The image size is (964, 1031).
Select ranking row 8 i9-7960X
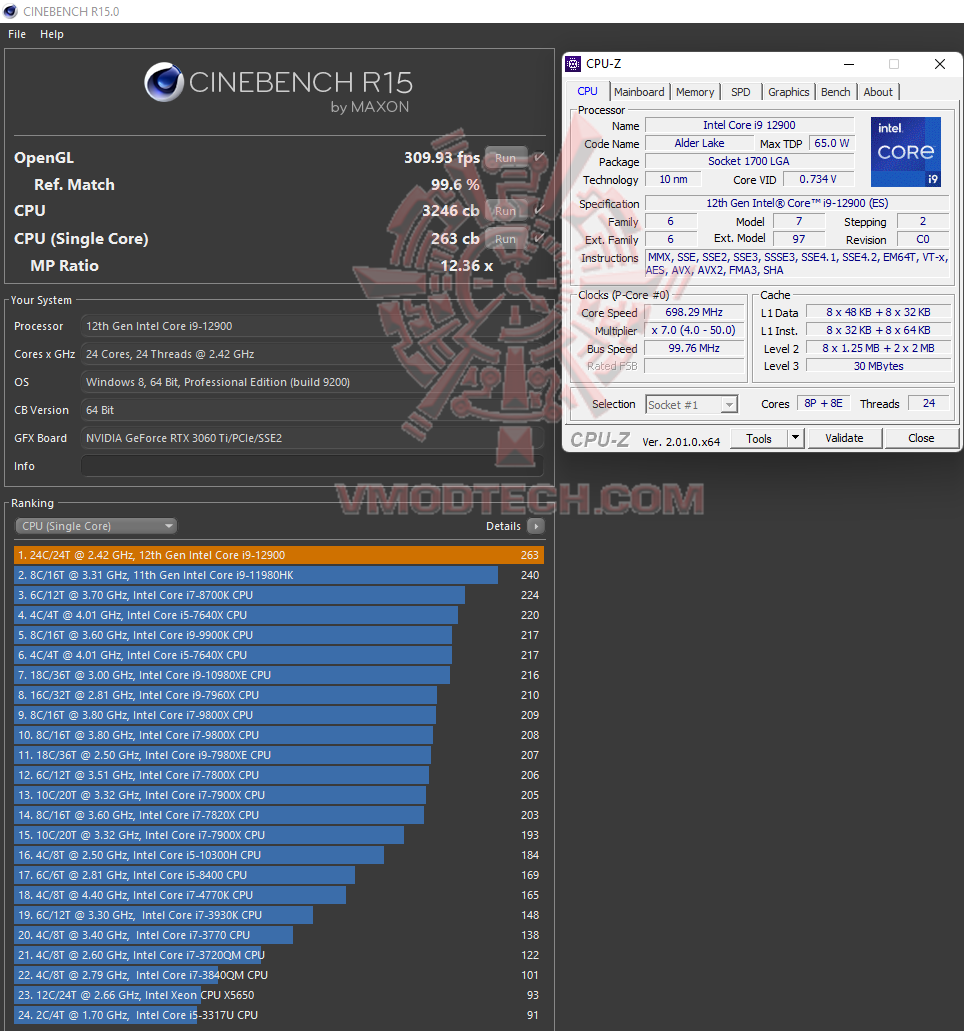pyautogui.click(x=279, y=695)
